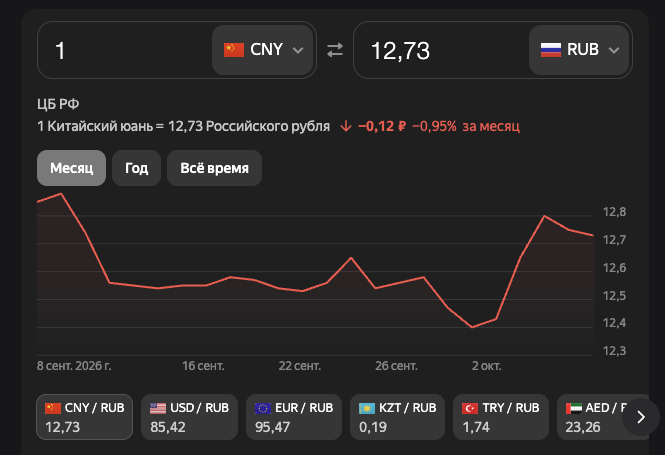
Task: Click the UAE flag icon in AED chip
Action: 573,408
